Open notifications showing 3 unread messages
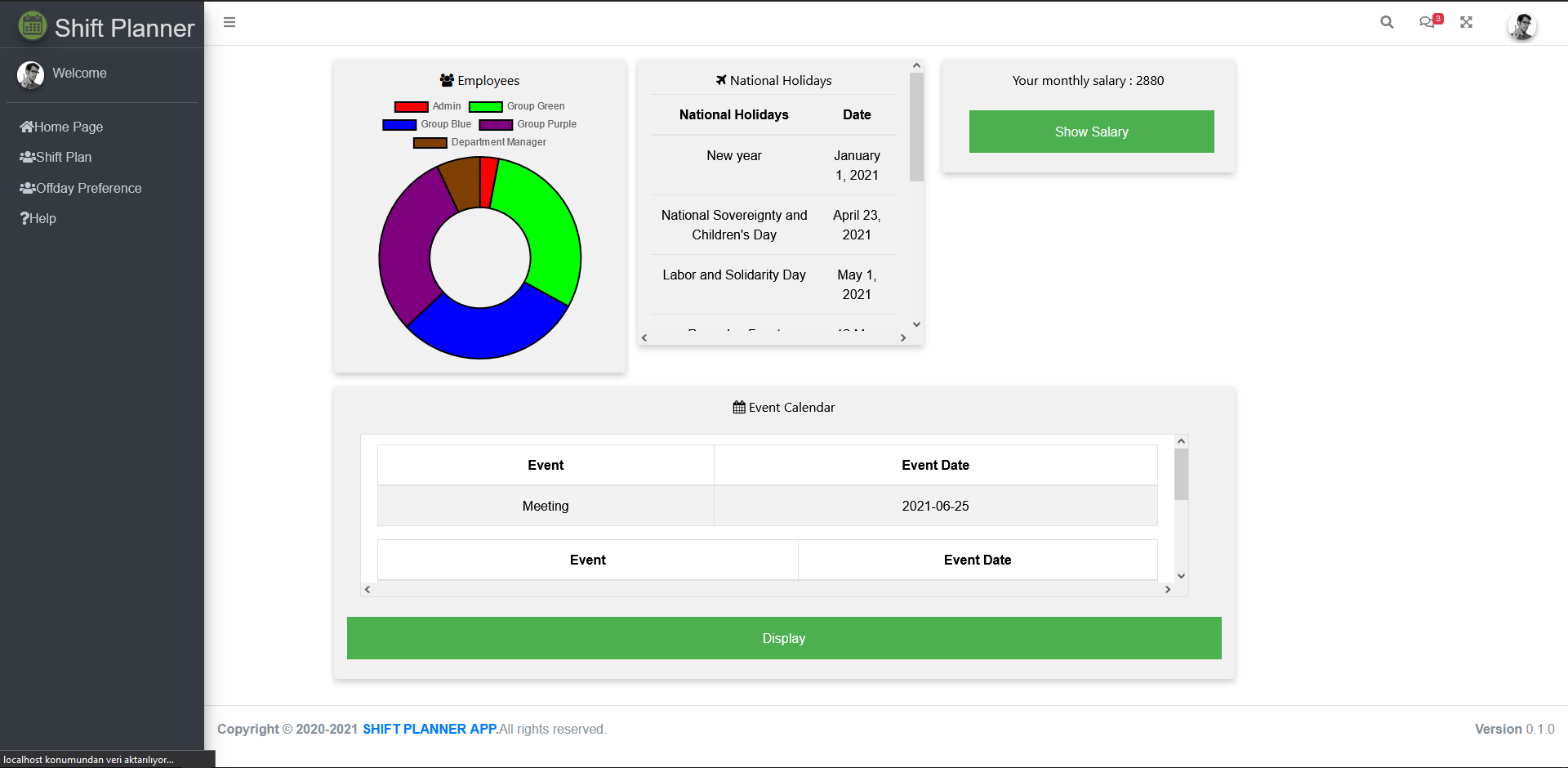Viewport: 1568px width, 768px height. (x=1426, y=22)
